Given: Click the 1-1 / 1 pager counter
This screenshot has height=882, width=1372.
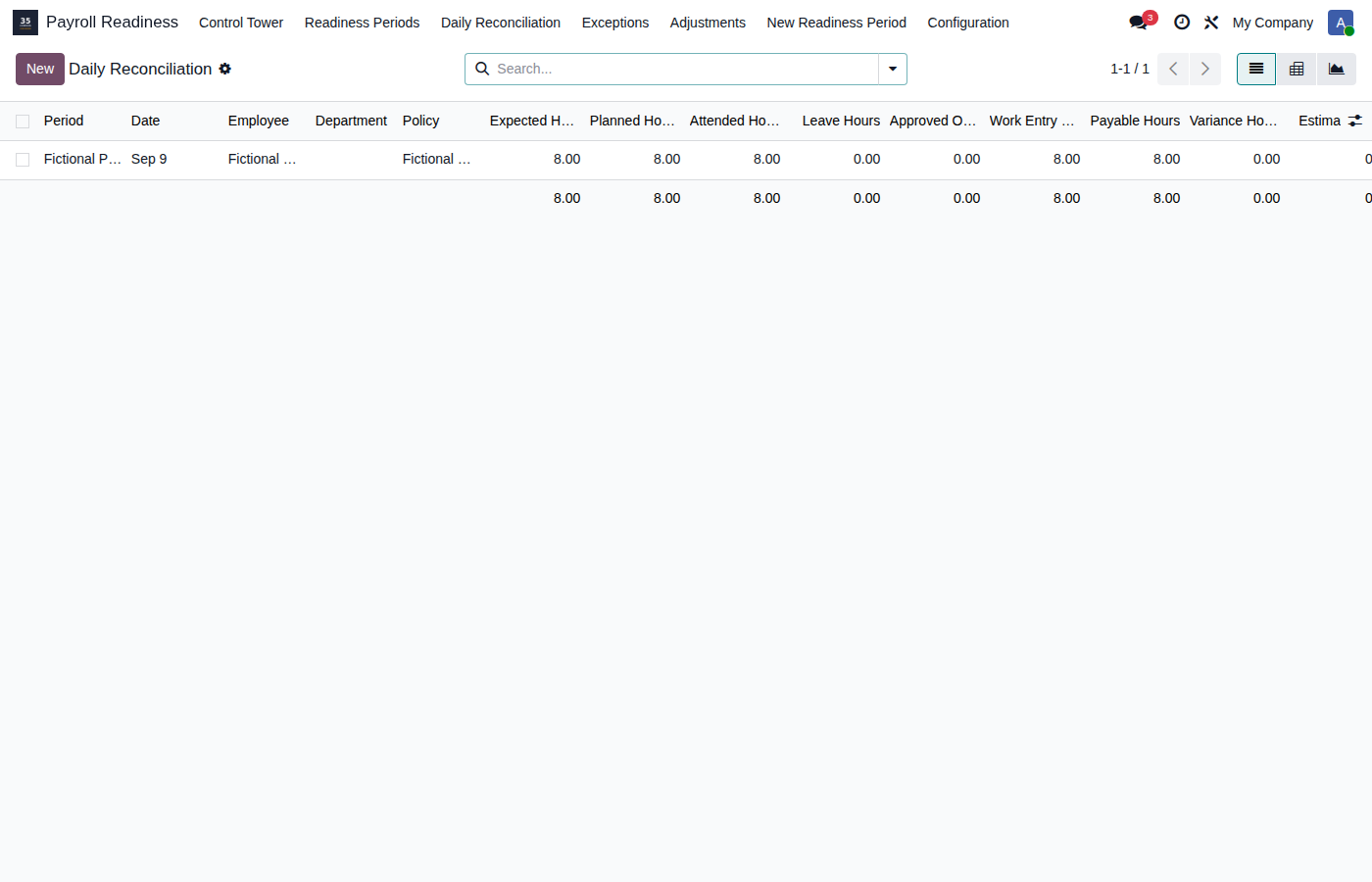Looking at the screenshot, I should (x=1130, y=69).
